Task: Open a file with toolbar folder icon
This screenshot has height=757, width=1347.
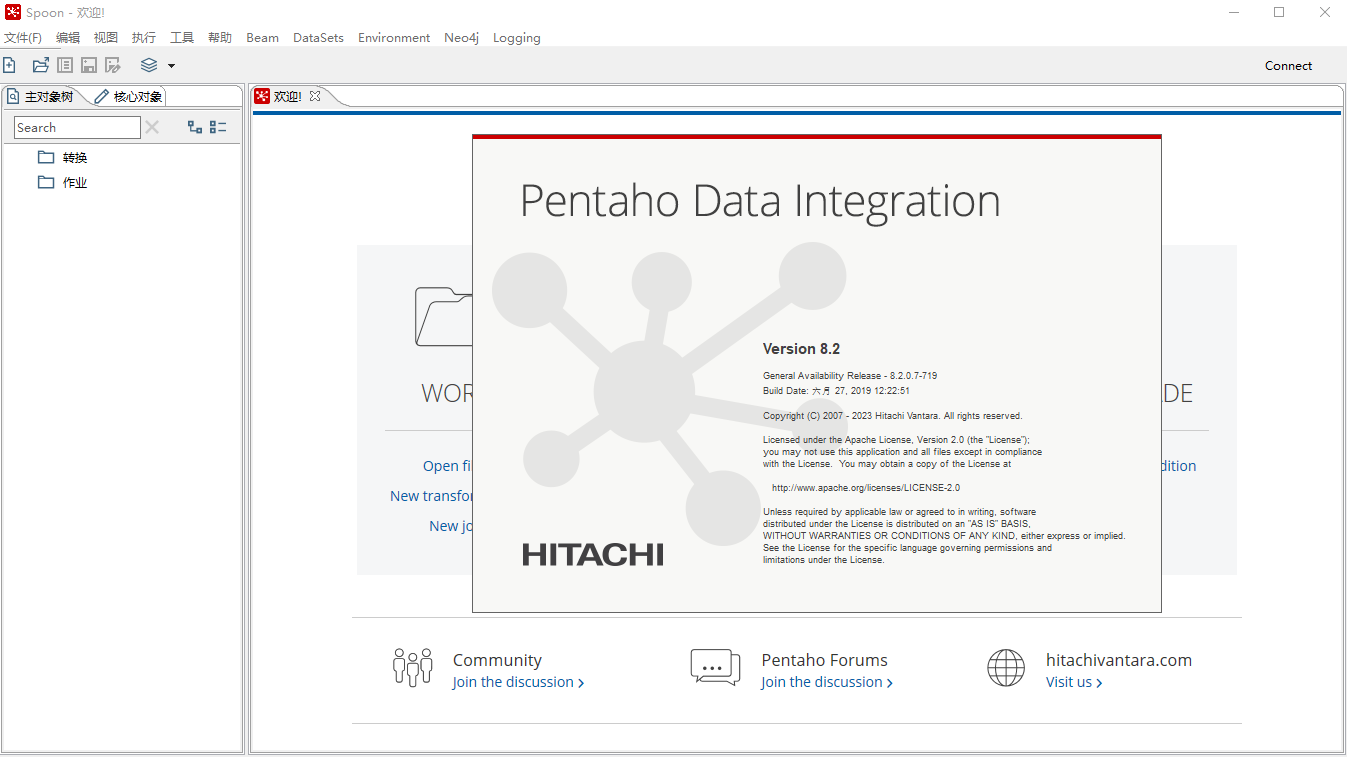Action: click(41, 65)
